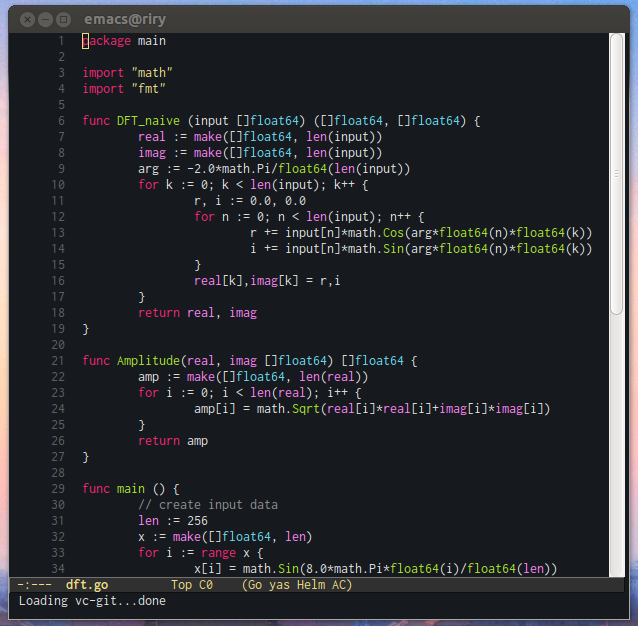Screen dimensions: 638x626
Task: Click 'return' keyword on line 18
Action: pos(159,313)
